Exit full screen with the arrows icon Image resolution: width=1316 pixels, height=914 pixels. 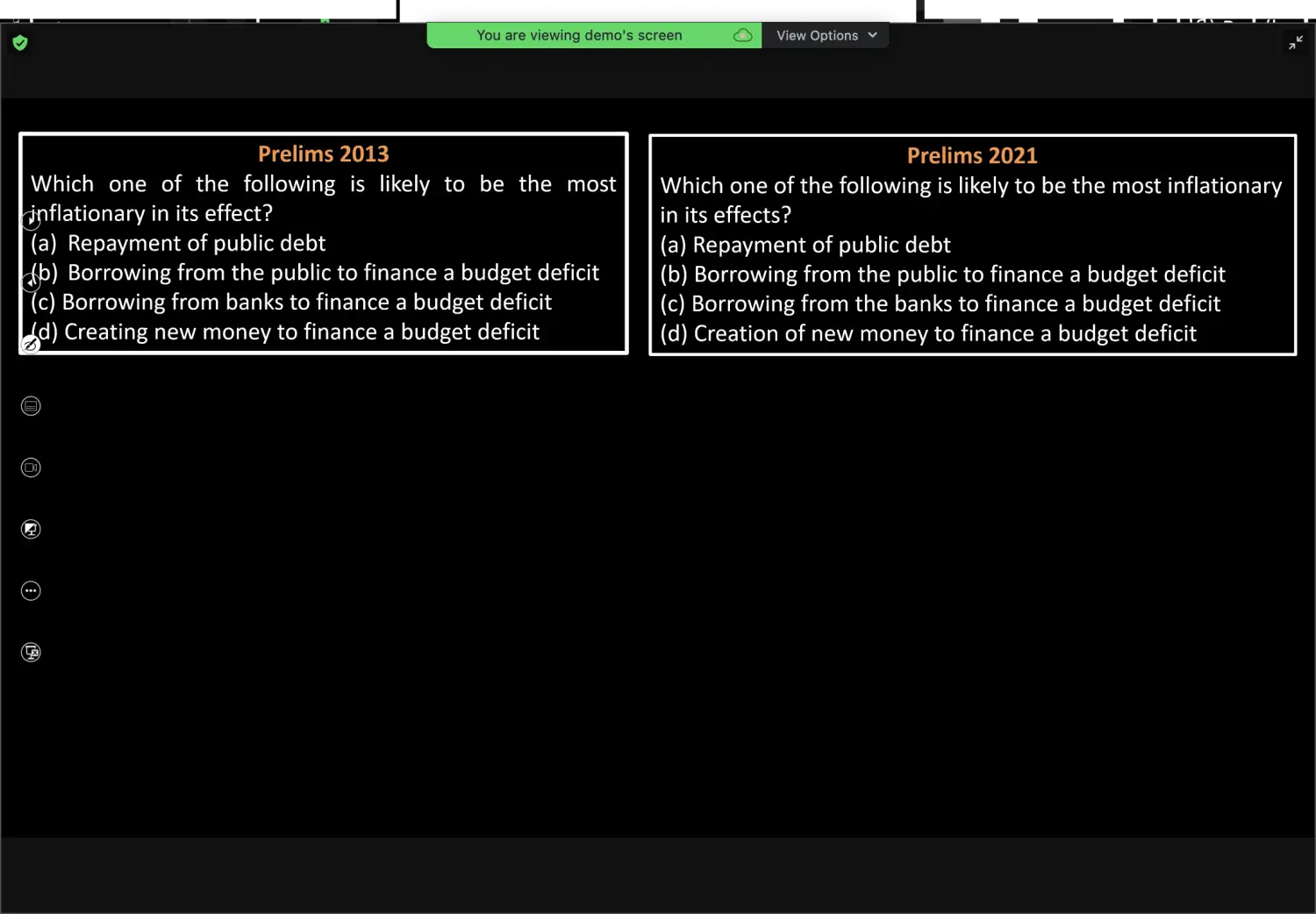pyautogui.click(x=1296, y=42)
